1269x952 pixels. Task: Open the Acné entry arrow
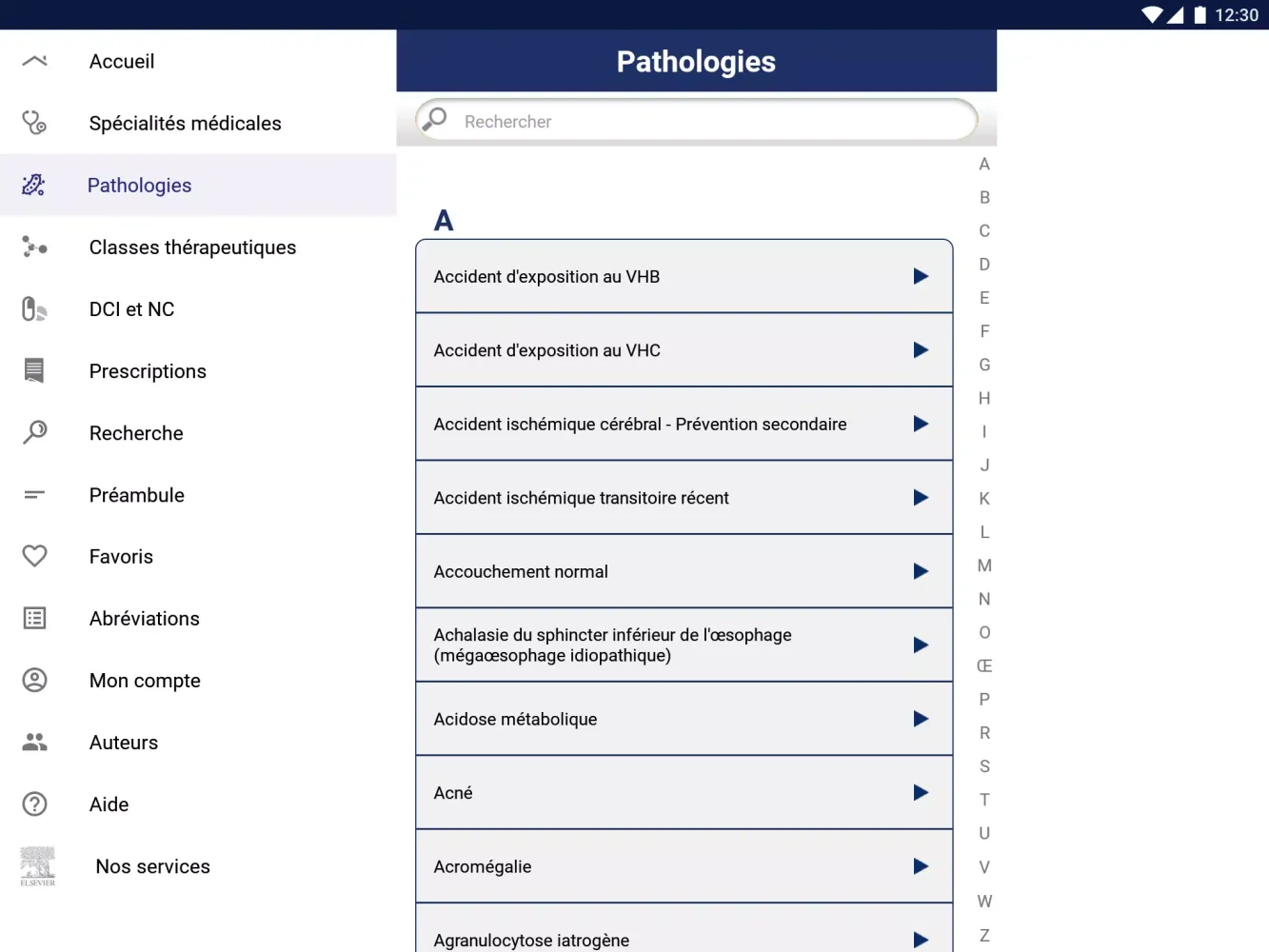[x=920, y=792]
